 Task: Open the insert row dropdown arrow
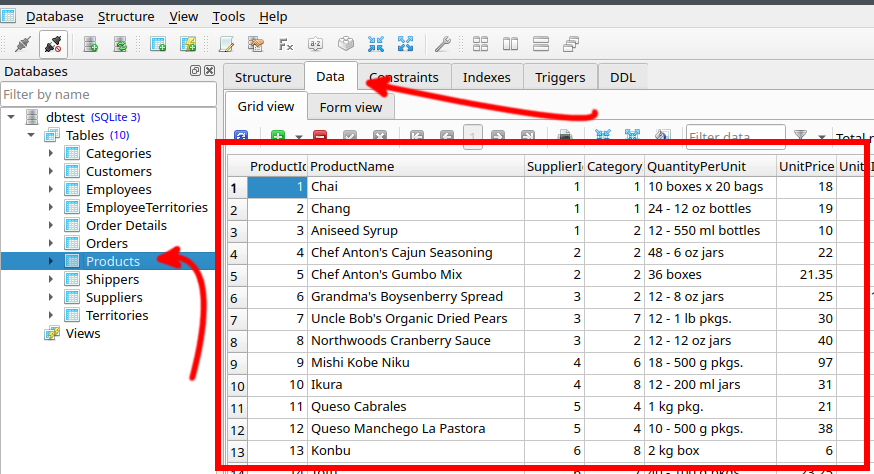[x=298, y=137]
